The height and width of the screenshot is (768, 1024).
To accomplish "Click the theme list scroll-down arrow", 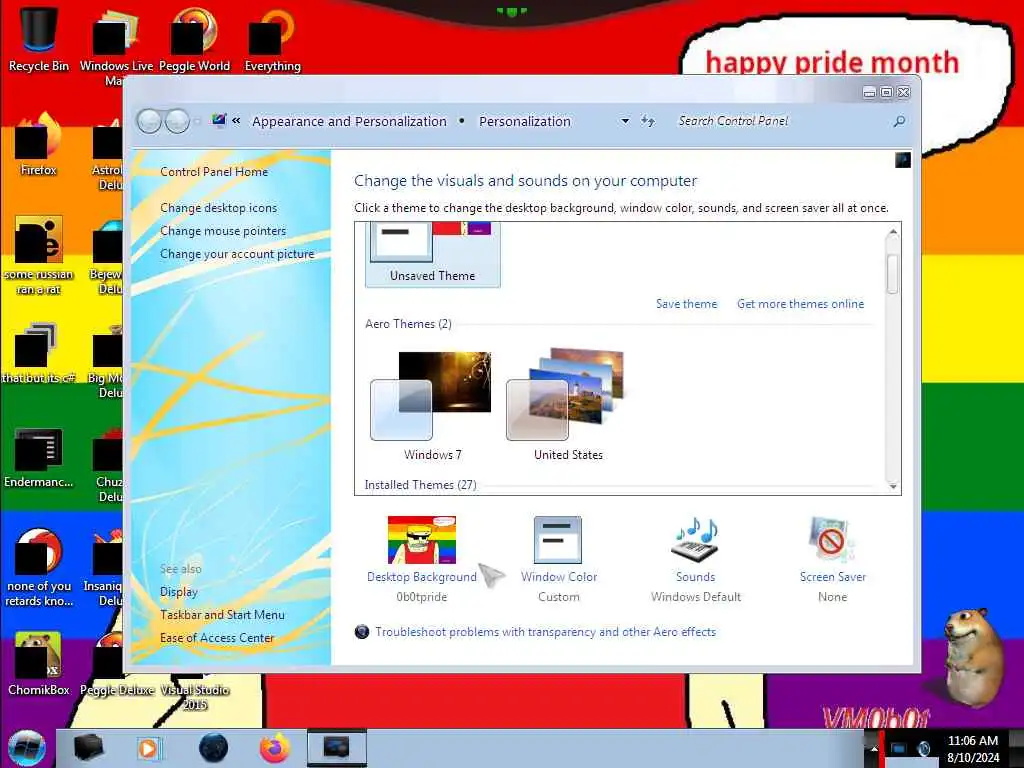I will tap(893, 487).
